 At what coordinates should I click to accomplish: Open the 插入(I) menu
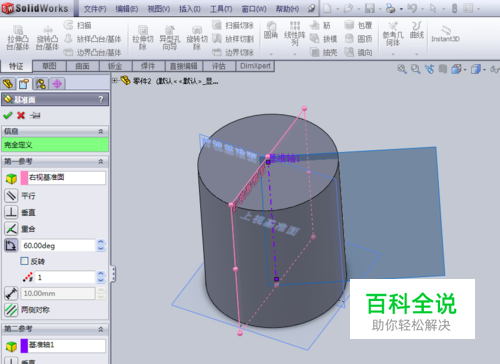(x=190, y=9)
